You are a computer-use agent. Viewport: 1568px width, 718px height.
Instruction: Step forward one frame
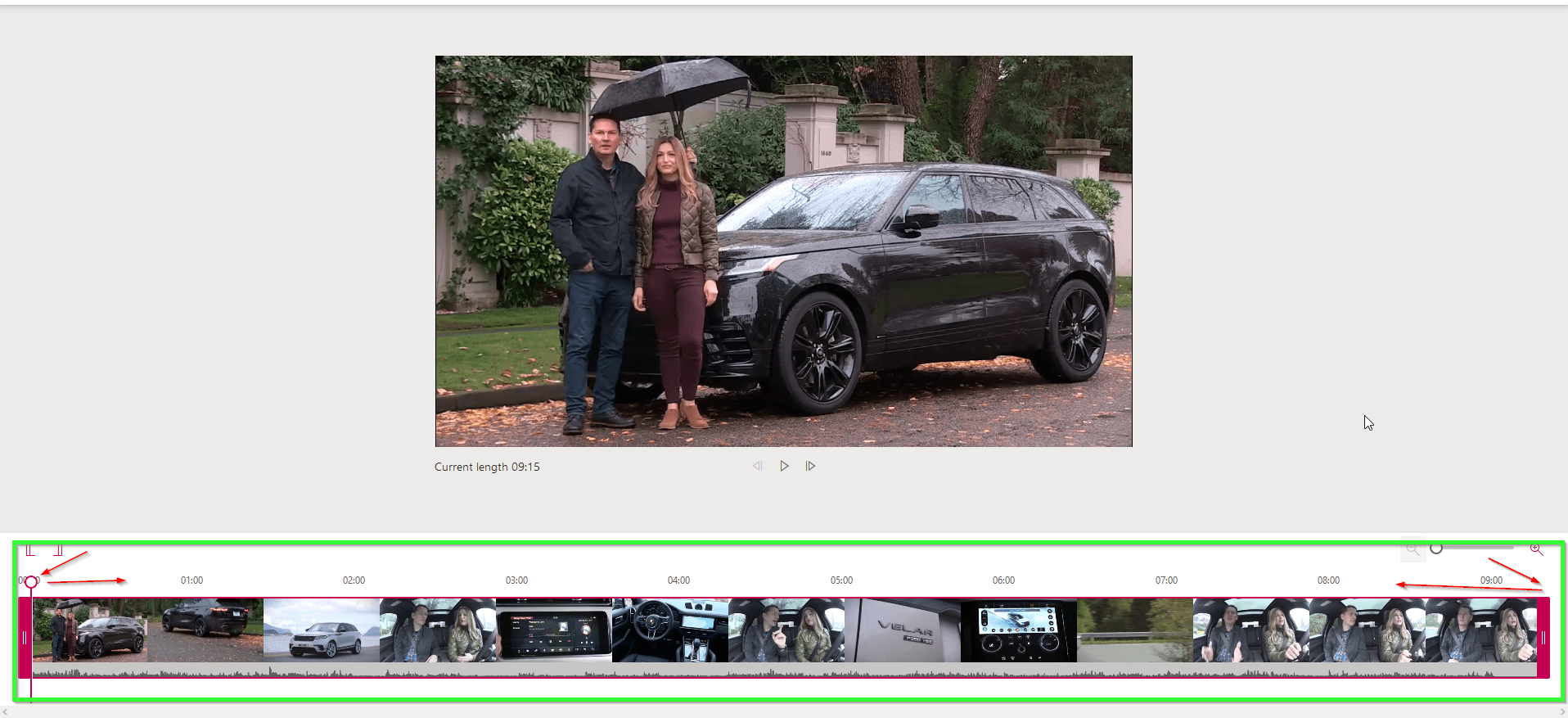tap(810, 466)
